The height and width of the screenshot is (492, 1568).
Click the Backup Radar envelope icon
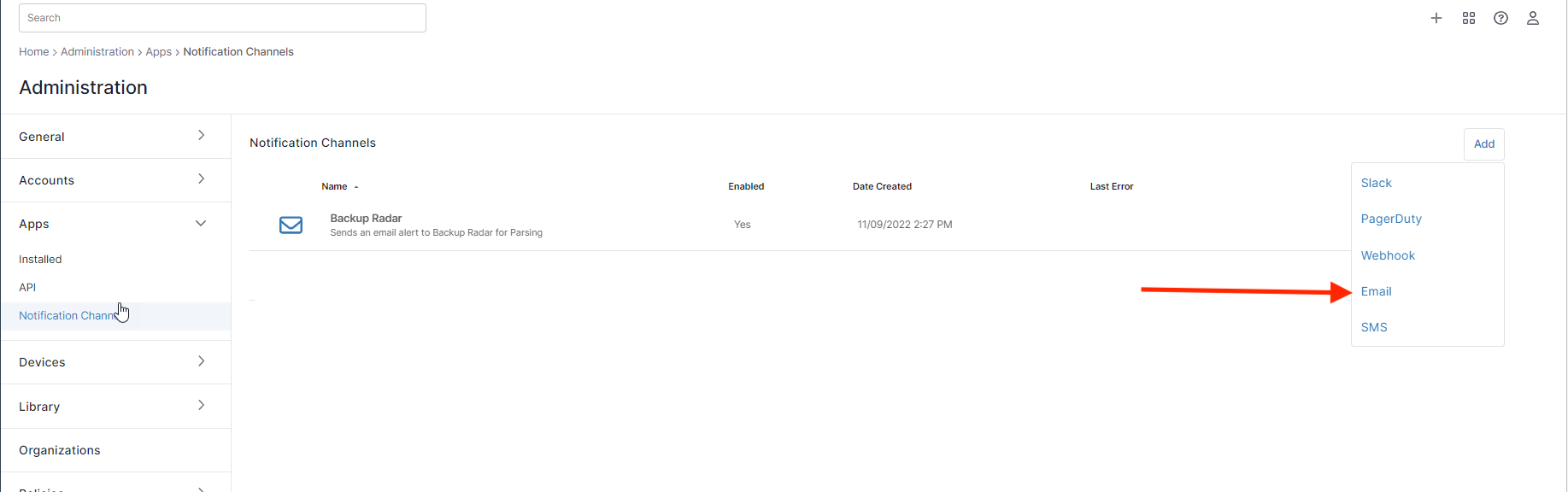click(x=291, y=225)
